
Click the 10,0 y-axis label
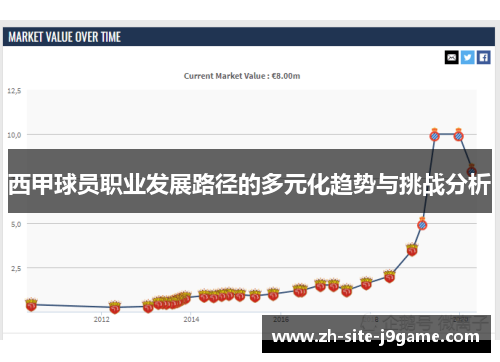click(14, 135)
